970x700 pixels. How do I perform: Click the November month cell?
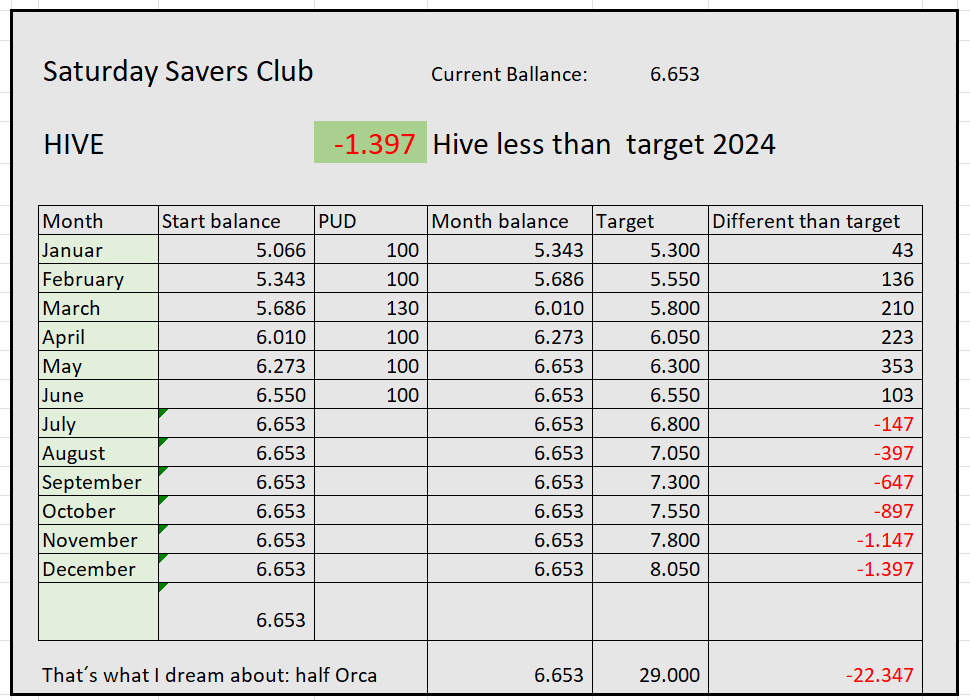98,540
